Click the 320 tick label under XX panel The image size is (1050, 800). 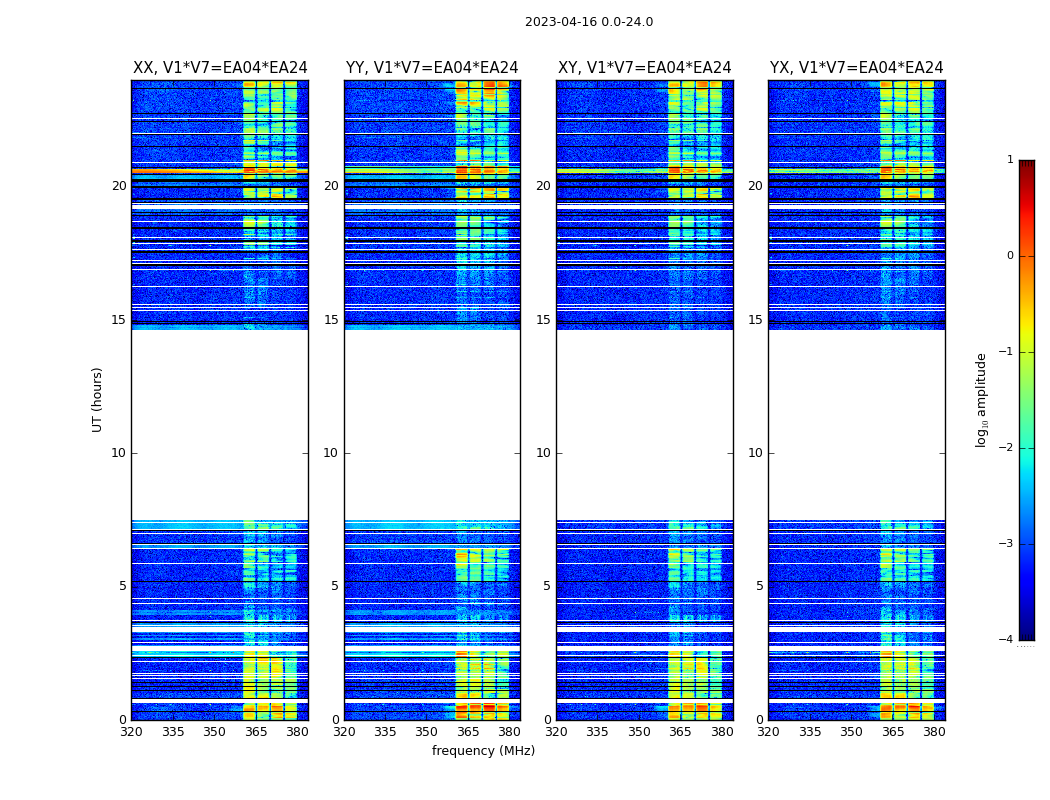(x=131, y=732)
